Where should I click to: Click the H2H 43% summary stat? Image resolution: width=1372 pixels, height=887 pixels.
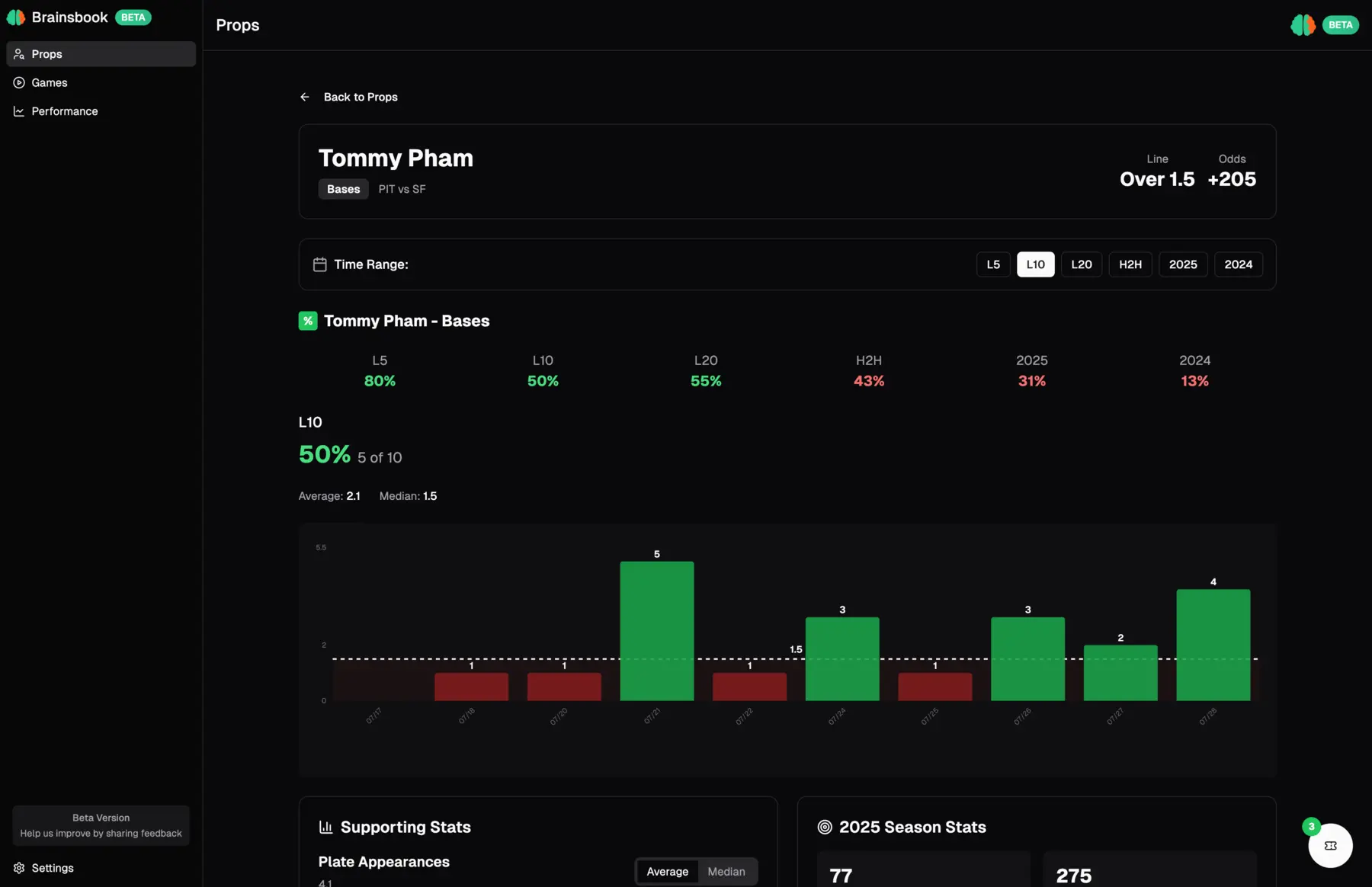[x=869, y=370]
